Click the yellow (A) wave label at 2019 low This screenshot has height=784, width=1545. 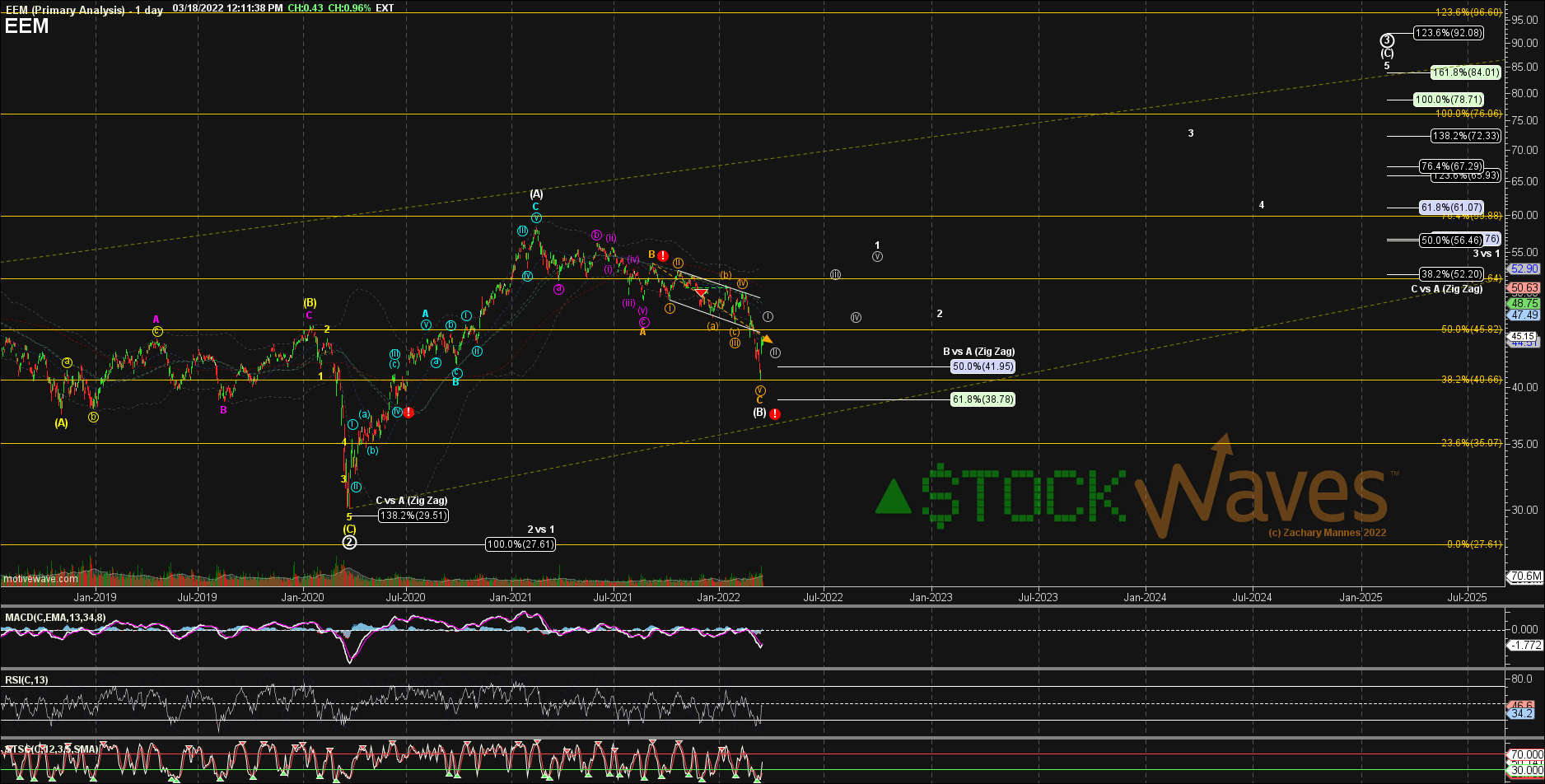(61, 423)
